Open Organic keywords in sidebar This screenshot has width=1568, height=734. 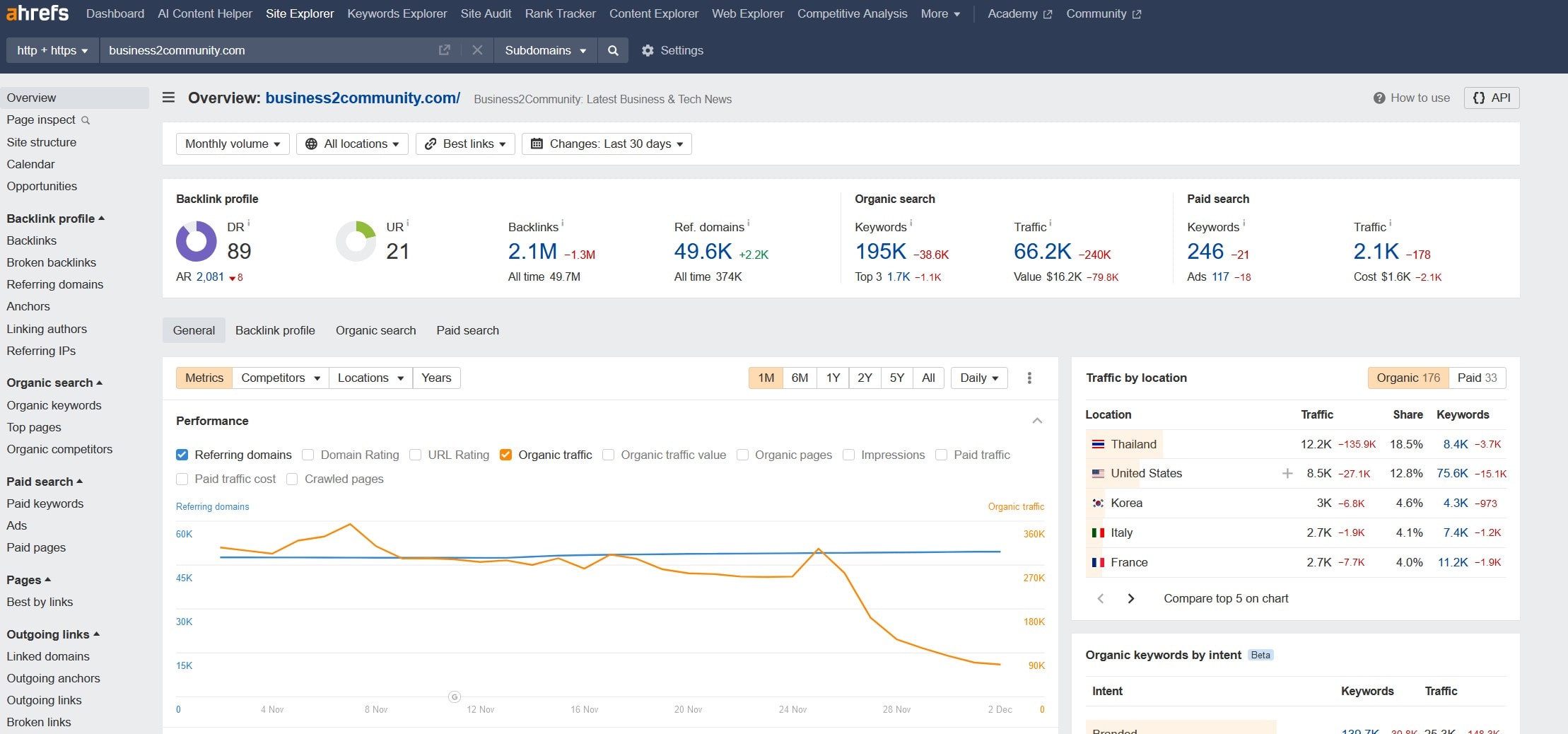[54, 406]
